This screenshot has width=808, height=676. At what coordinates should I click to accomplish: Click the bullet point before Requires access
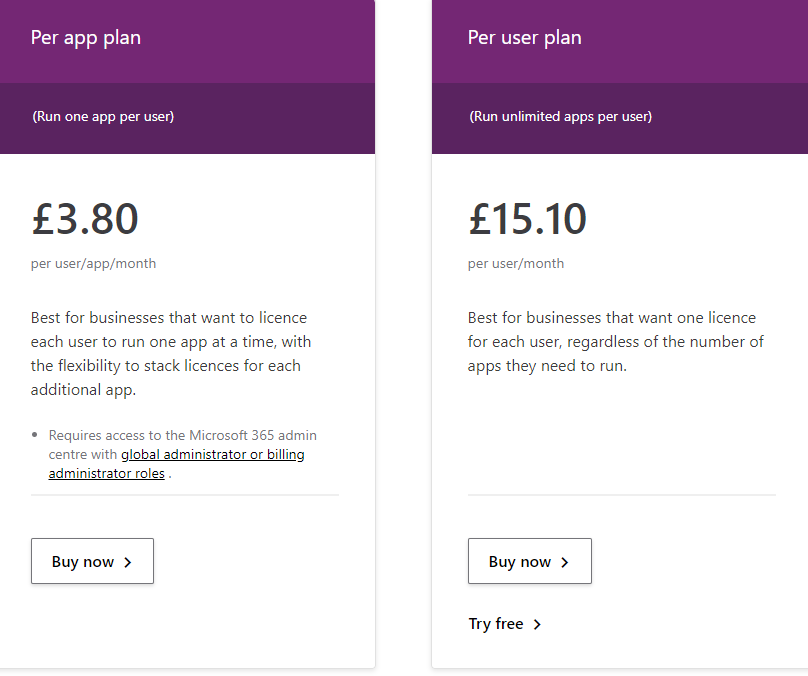[x=36, y=436]
